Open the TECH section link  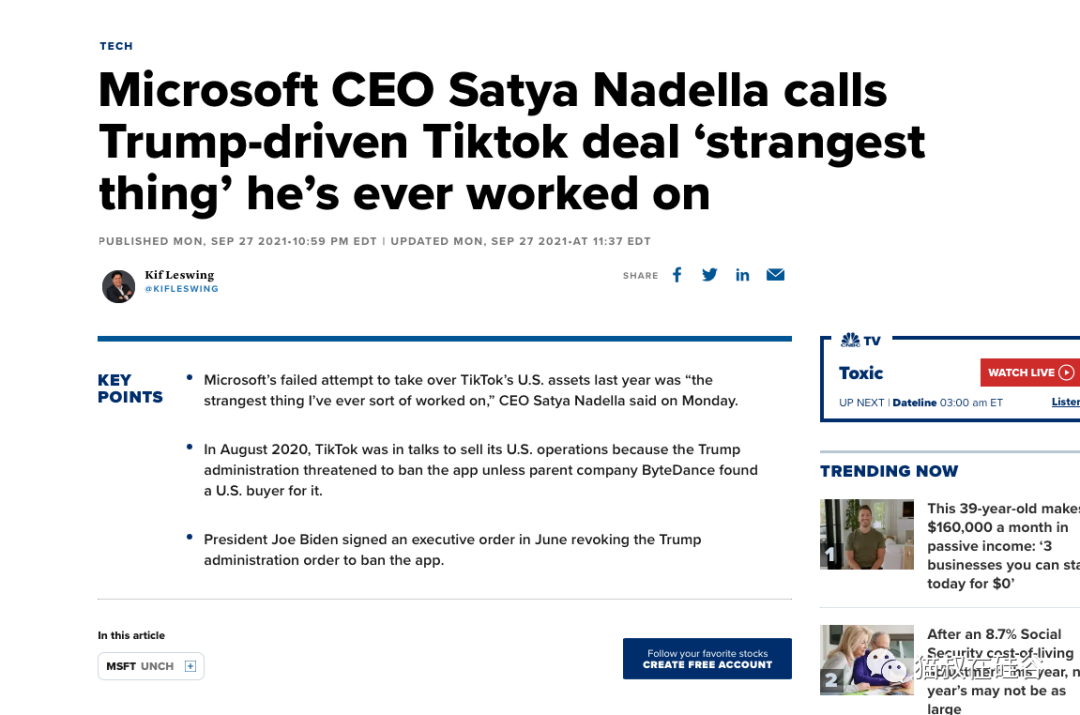[x=116, y=46]
